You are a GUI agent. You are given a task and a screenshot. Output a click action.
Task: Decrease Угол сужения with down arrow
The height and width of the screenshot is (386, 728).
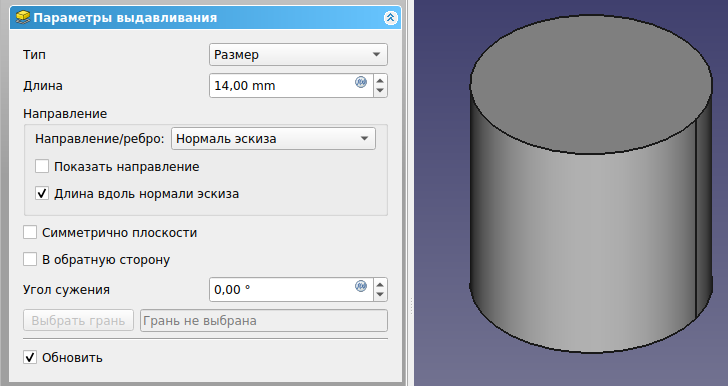[380, 294]
